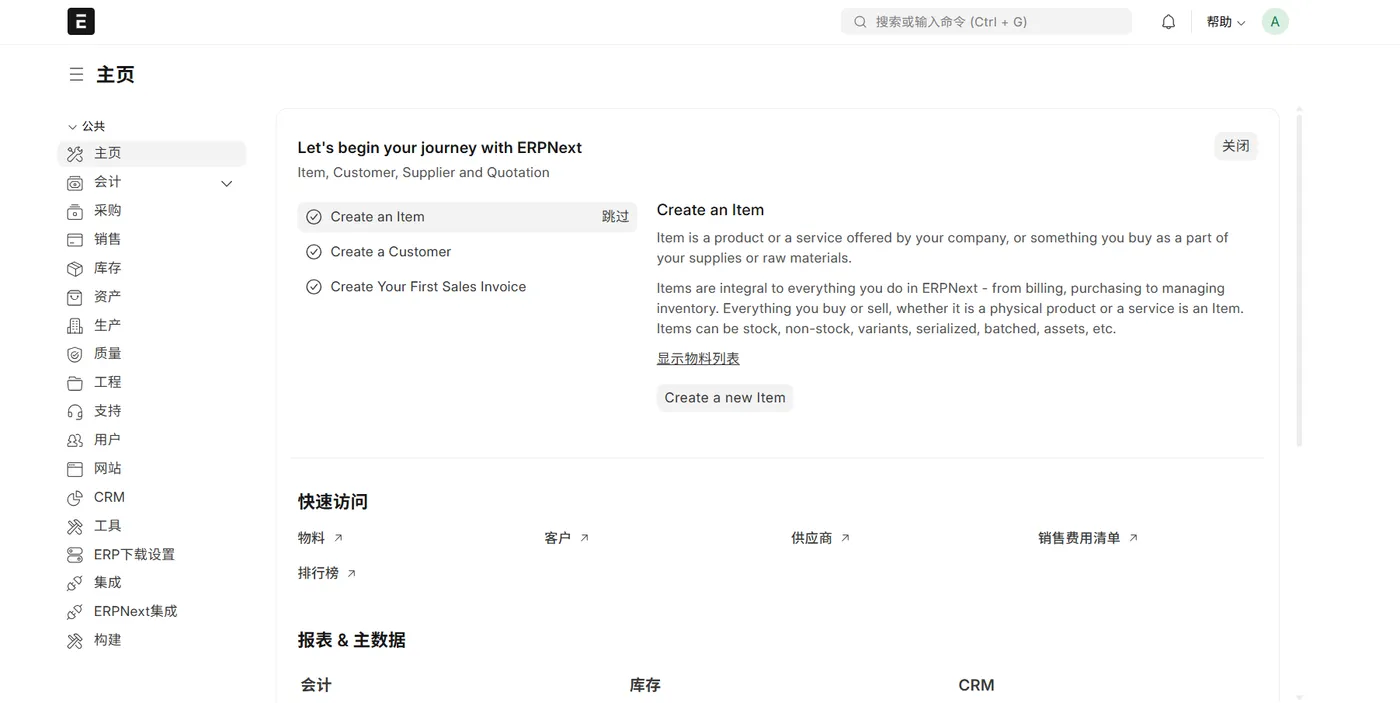Toggle the Create an Item step checkmark

pos(314,217)
